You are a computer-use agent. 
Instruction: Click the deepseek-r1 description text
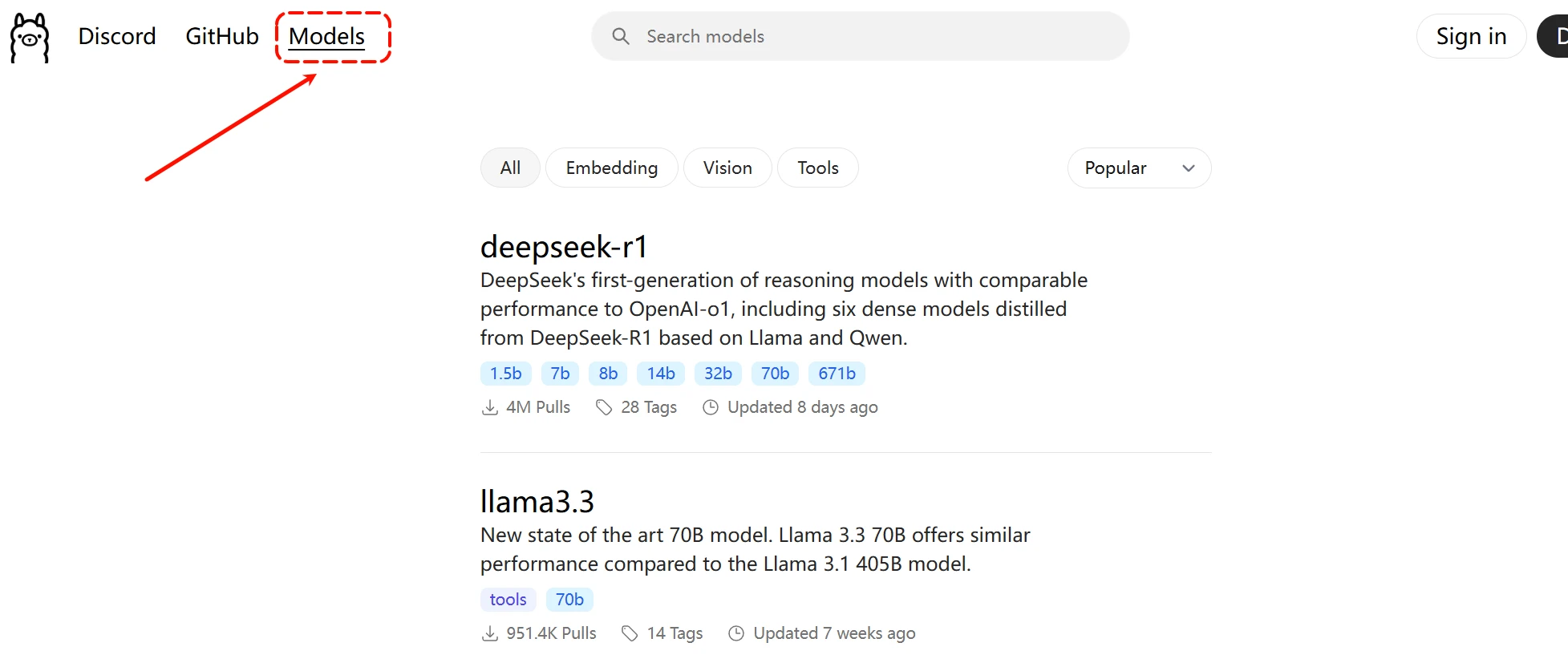click(784, 309)
